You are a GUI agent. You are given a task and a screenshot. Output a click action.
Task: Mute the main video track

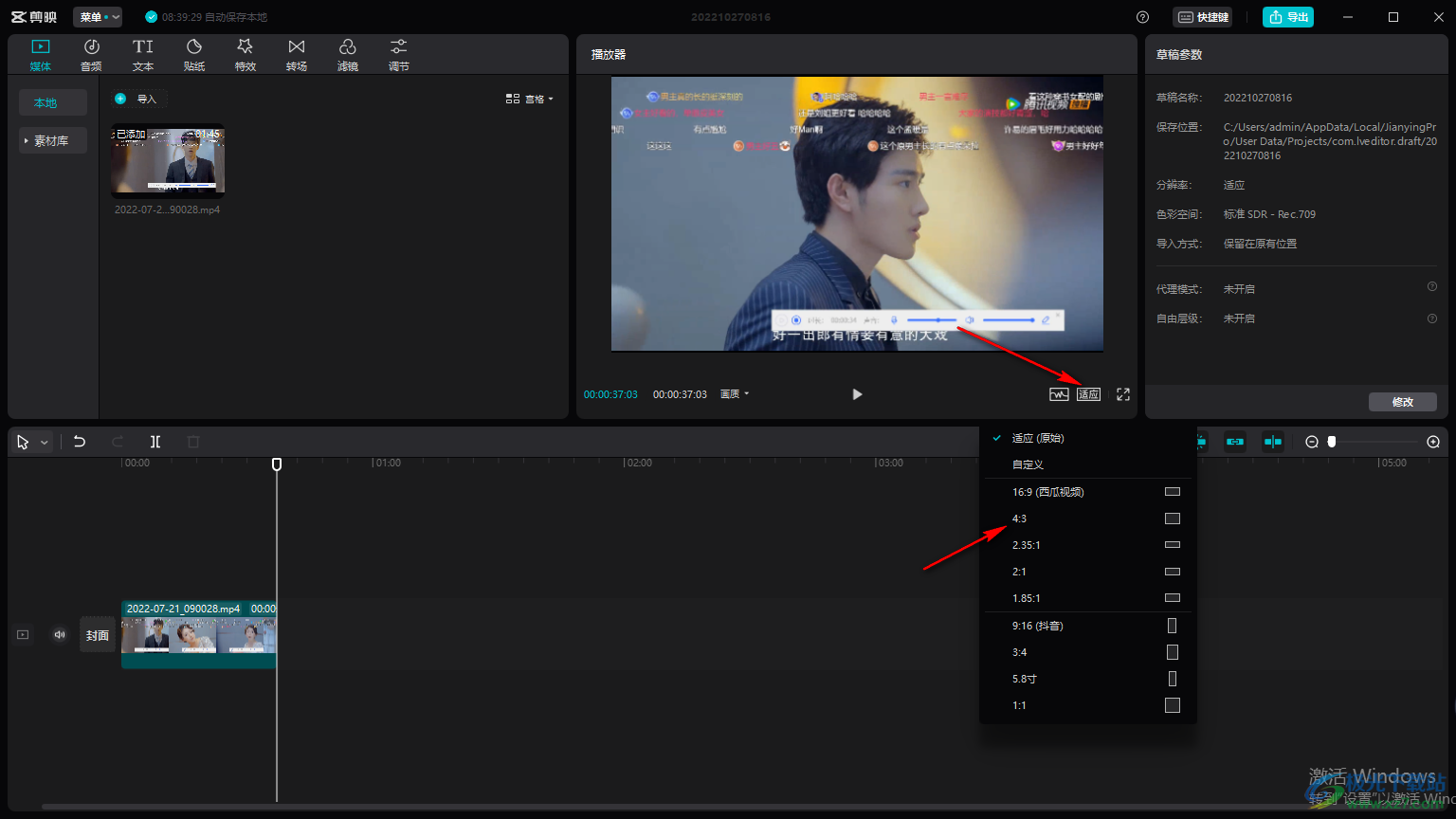coord(60,635)
